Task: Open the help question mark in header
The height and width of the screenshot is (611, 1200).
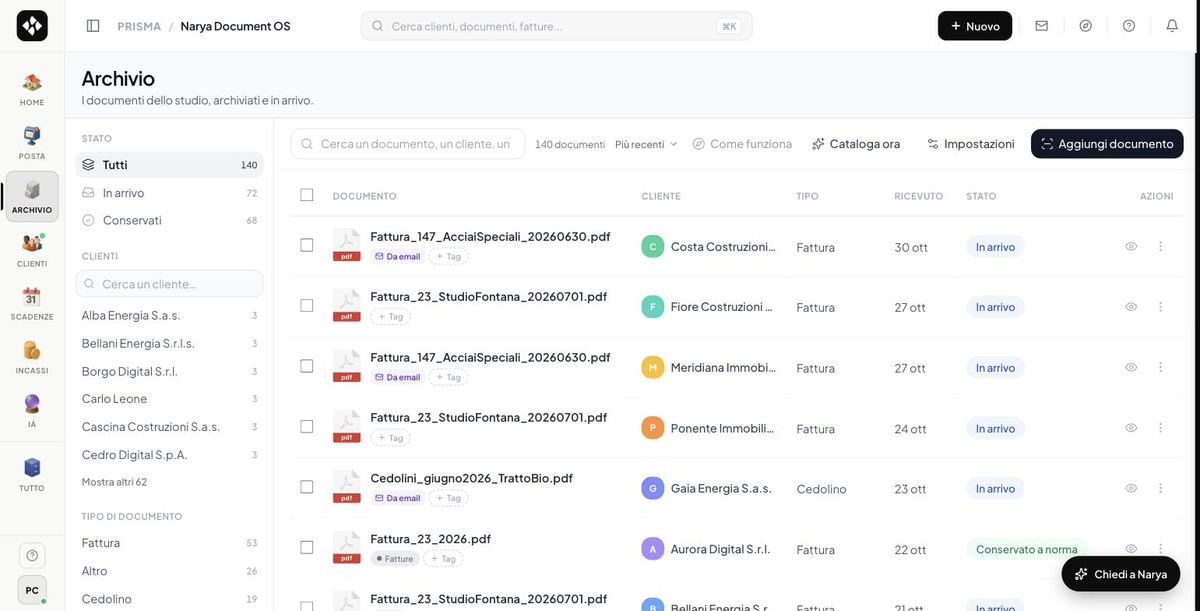Action: pos(1129,26)
